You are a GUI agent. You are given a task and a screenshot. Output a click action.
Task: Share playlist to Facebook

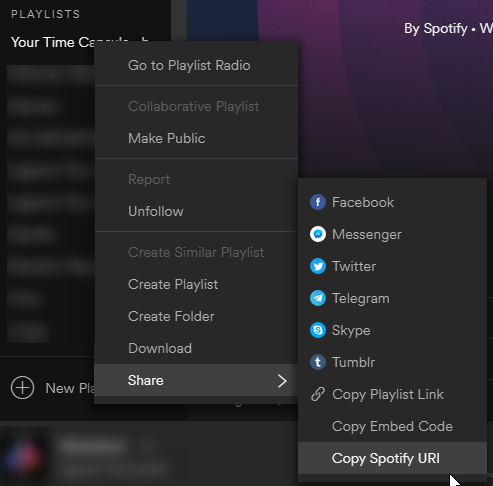coord(392,202)
